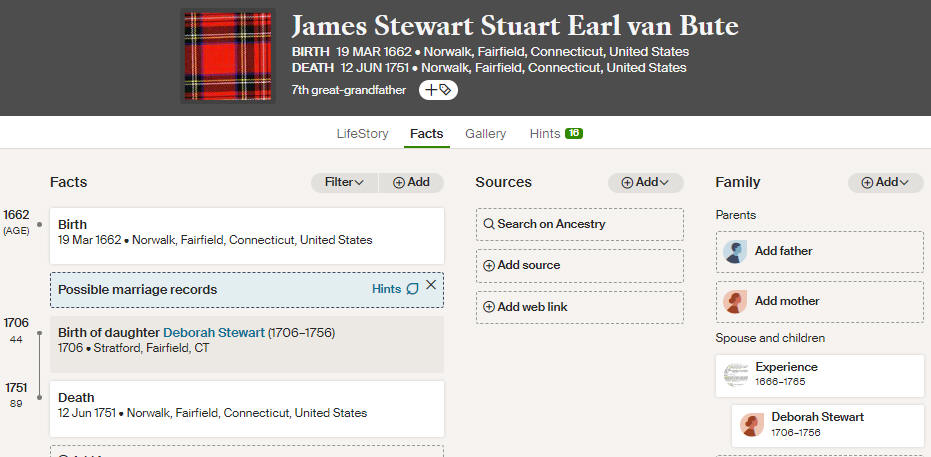Open the Hints tab with 16 badge
Screen dimensions: 931x457
tap(556, 134)
